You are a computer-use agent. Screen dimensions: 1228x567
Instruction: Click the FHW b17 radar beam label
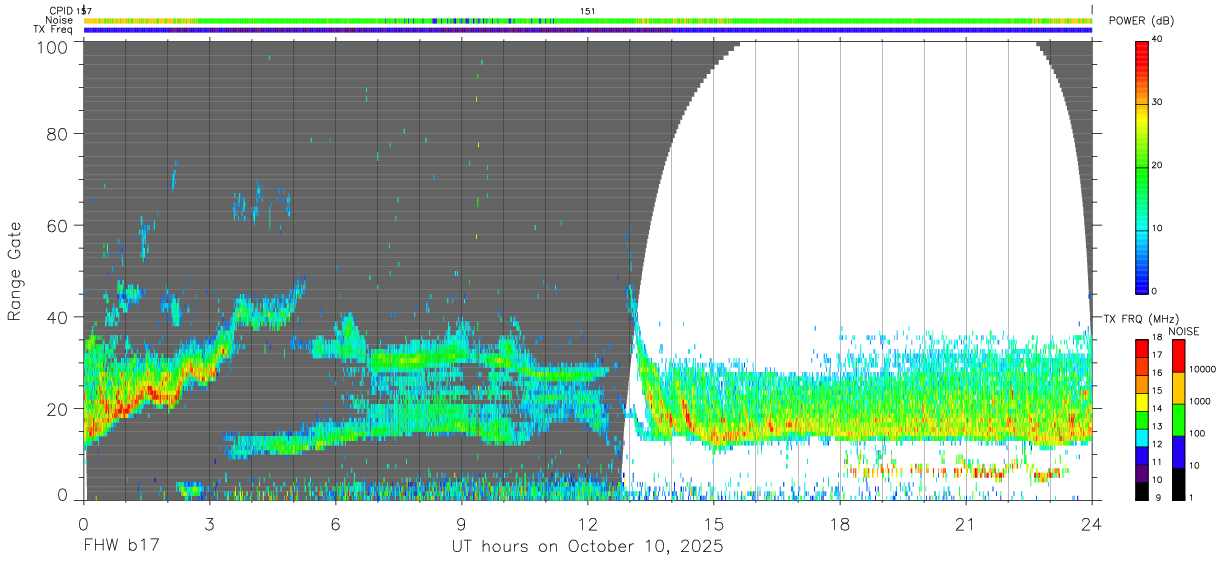[x=121, y=547]
